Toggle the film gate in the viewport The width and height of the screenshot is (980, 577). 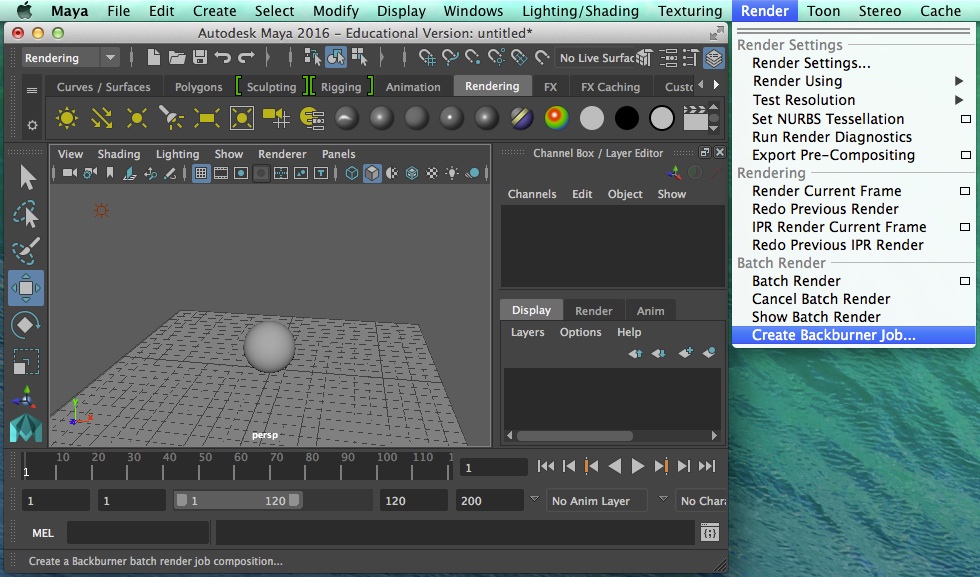[x=221, y=173]
